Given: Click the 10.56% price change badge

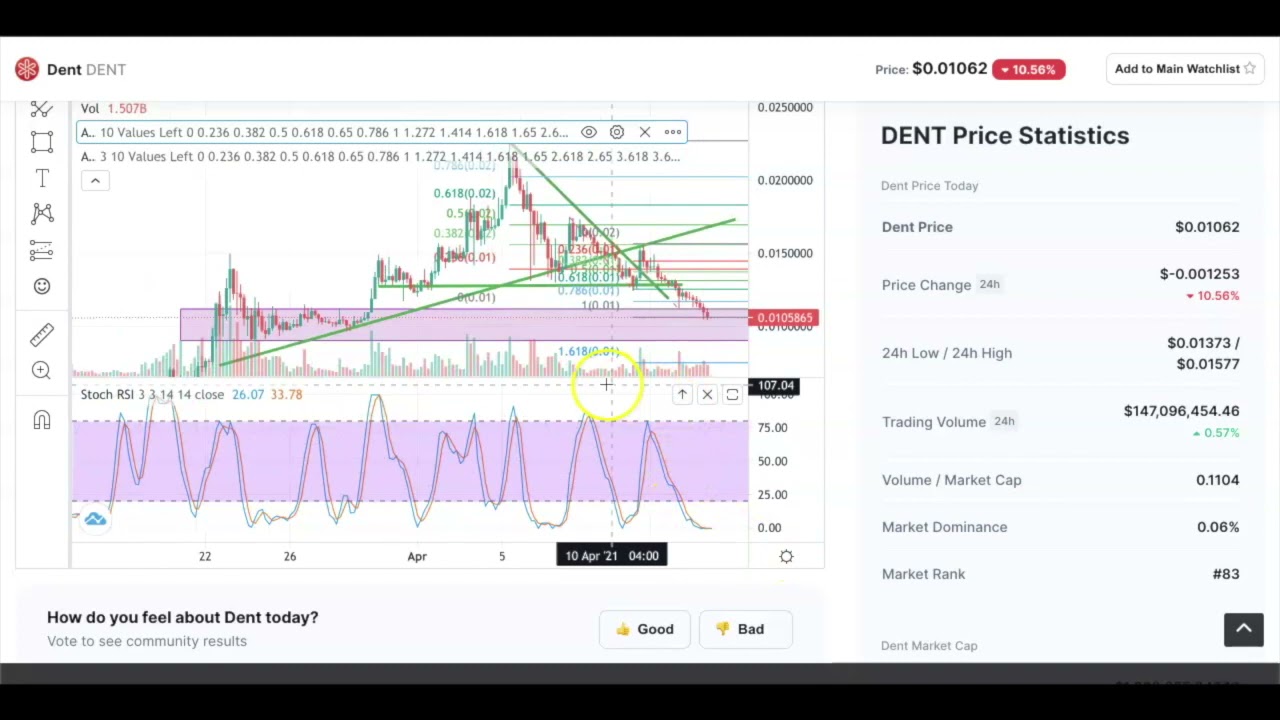Looking at the screenshot, I should pyautogui.click(x=1028, y=69).
